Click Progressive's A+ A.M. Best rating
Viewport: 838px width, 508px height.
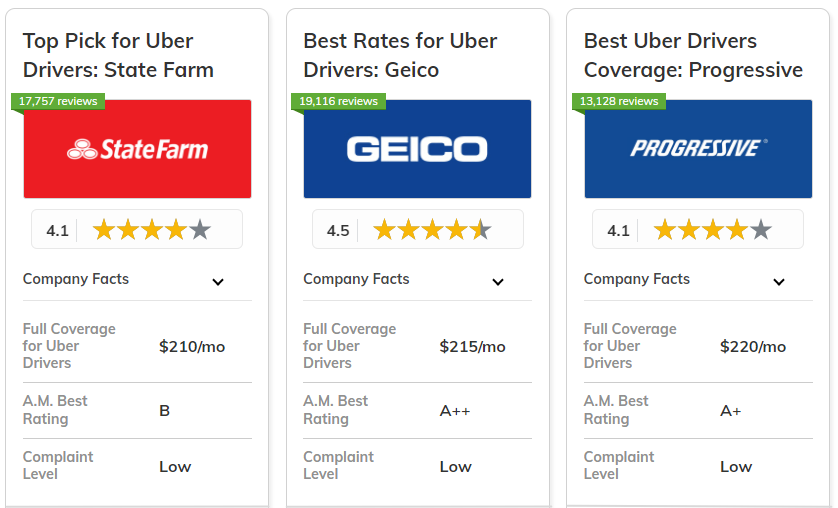tap(730, 411)
